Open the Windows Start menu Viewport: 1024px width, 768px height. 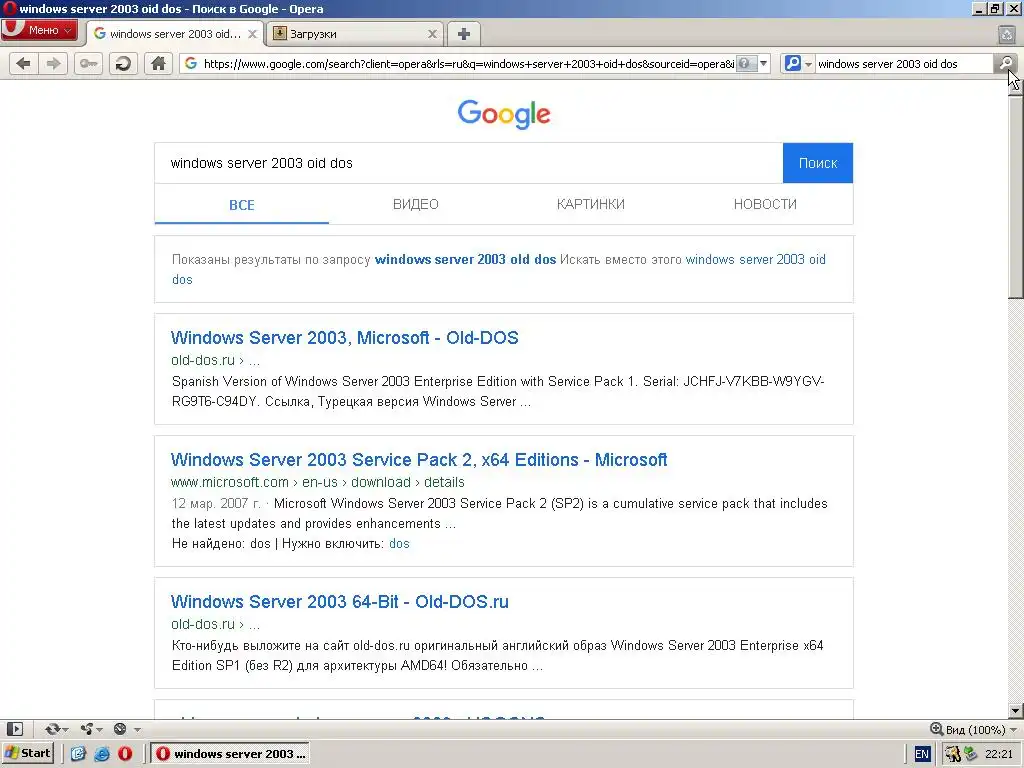[x=29, y=754]
